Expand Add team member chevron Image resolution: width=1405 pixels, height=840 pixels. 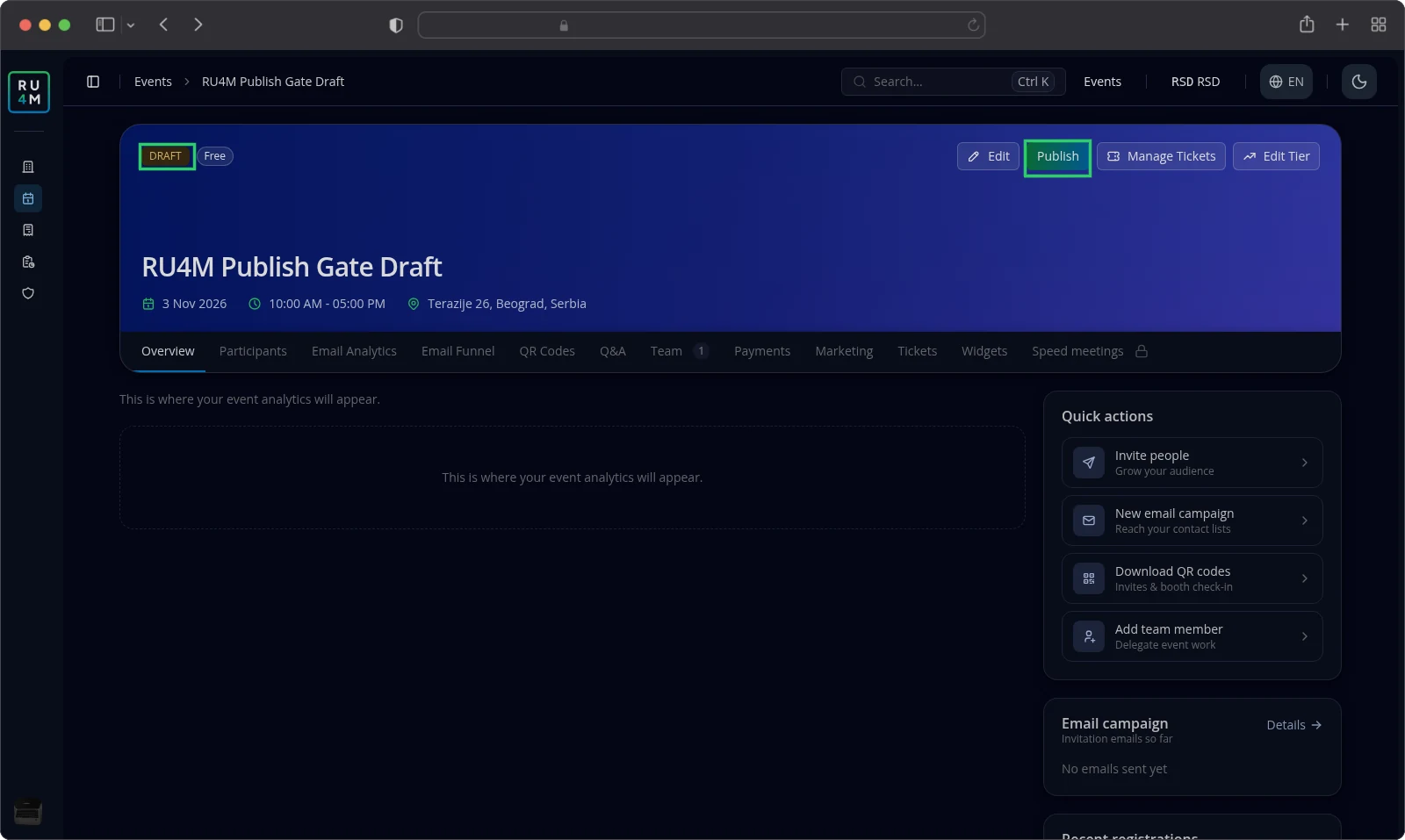tap(1305, 636)
